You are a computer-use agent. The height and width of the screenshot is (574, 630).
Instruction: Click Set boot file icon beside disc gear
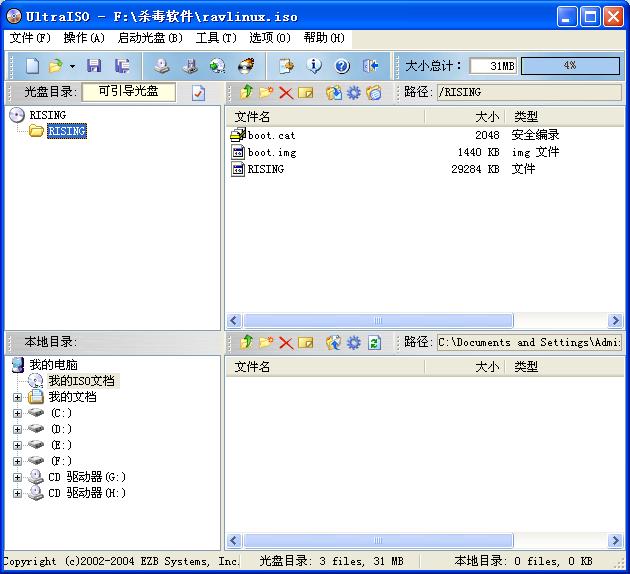pyautogui.click(x=374, y=93)
